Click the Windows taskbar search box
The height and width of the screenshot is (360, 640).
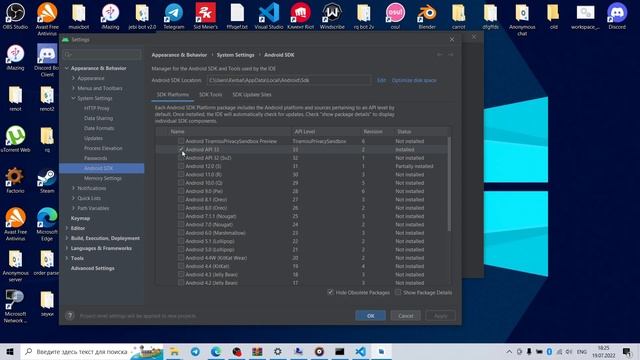pos(92,351)
